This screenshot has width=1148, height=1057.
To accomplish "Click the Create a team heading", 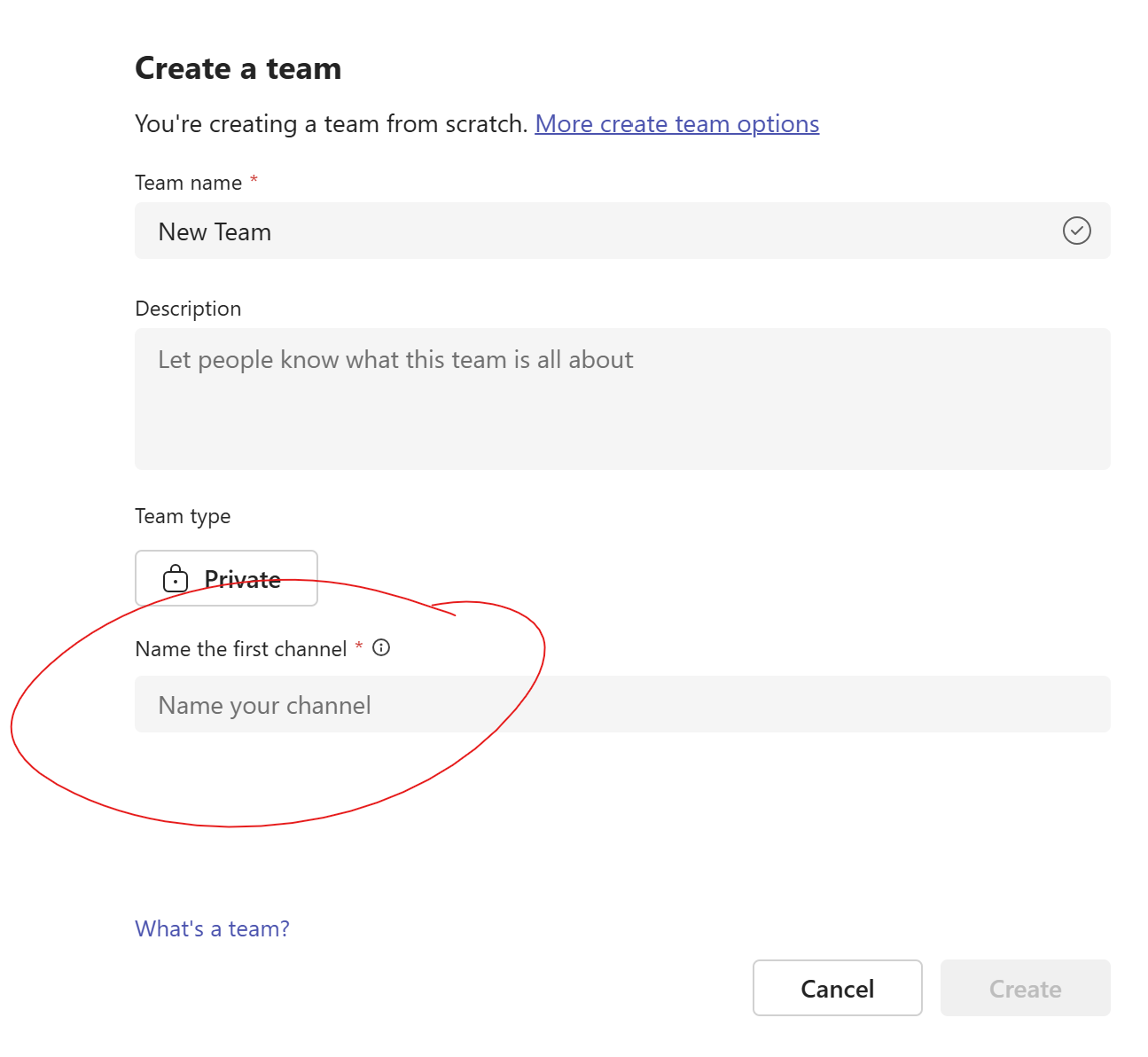I will pyautogui.click(x=238, y=68).
